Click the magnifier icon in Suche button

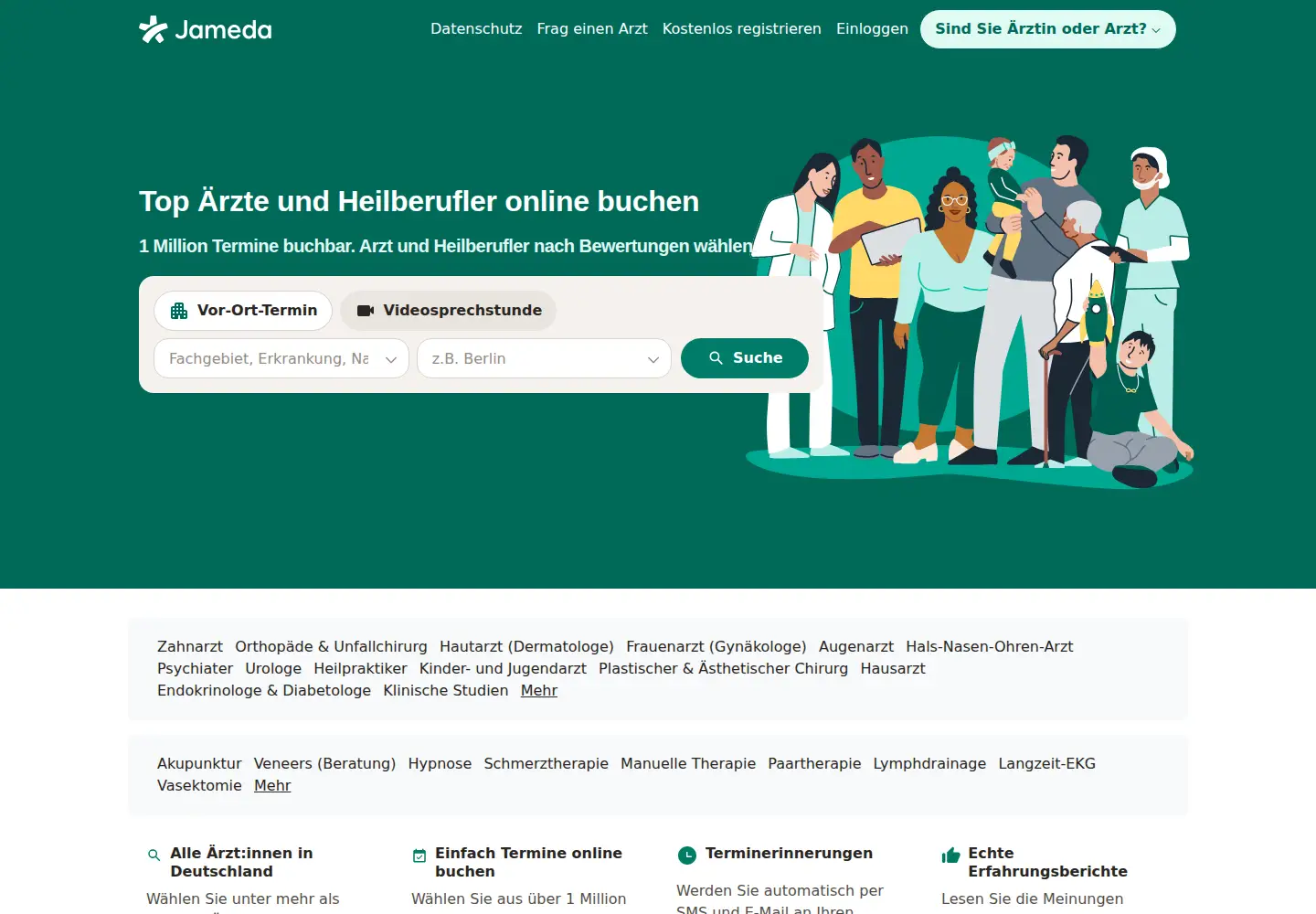point(716,358)
